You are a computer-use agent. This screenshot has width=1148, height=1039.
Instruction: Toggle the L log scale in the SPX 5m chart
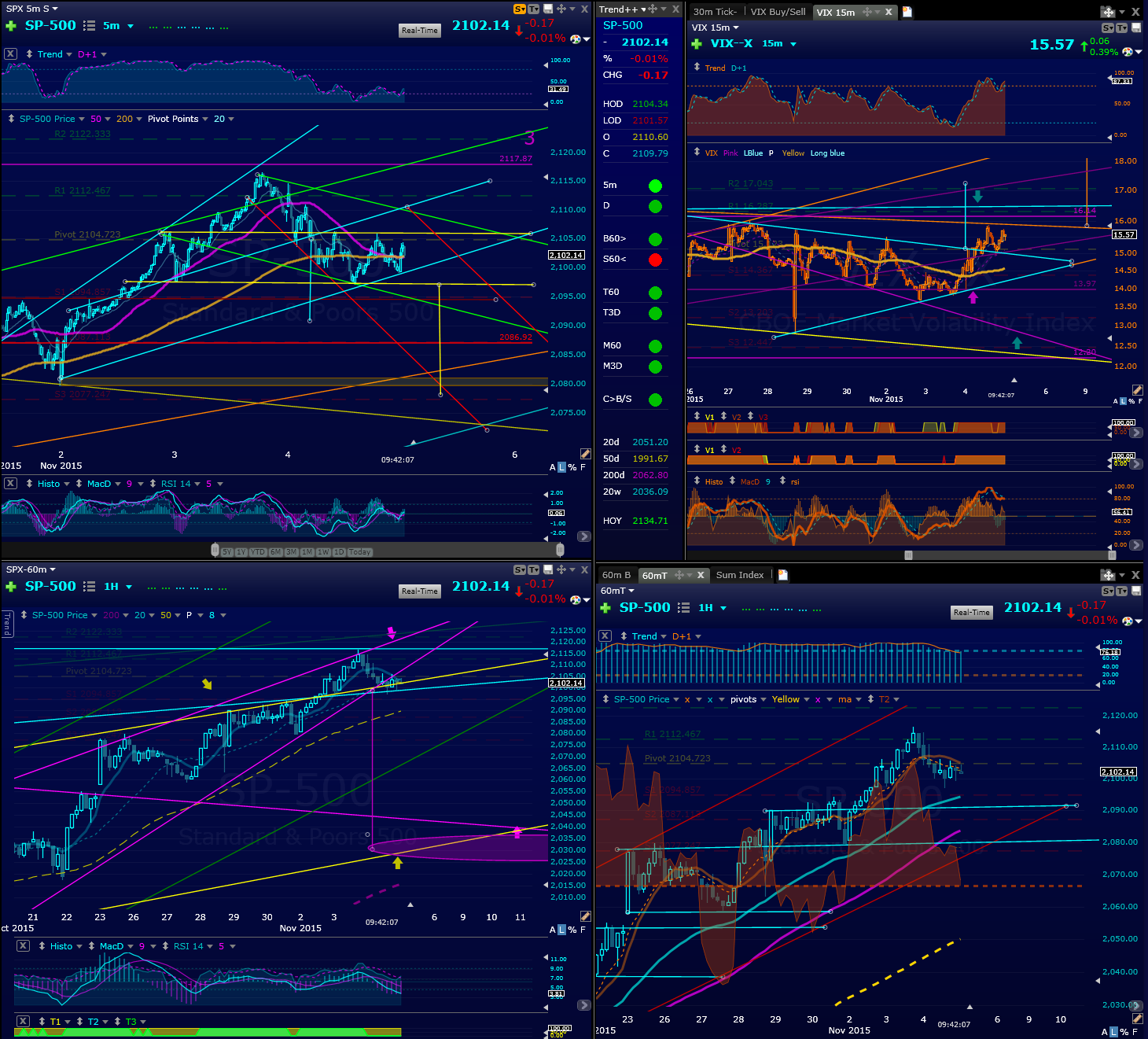pos(561,467)
